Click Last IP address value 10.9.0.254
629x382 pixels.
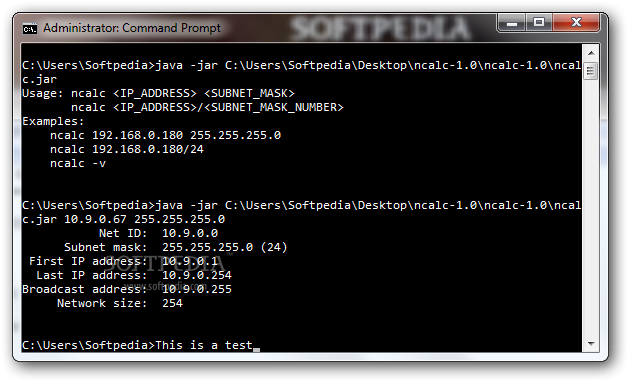tap(197, 275)
